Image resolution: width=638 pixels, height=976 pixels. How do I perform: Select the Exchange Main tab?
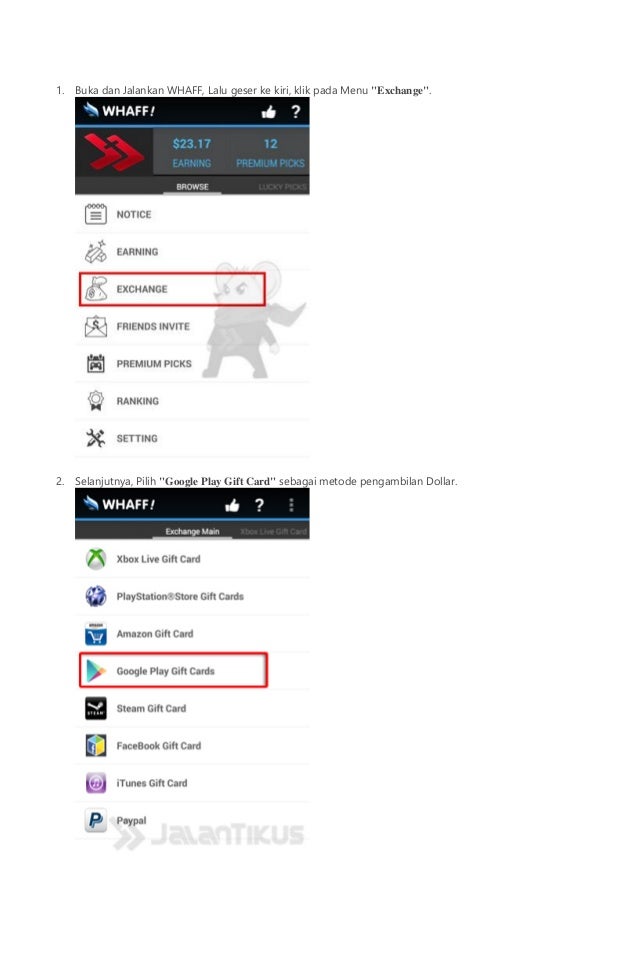click(x=192, y=532)
